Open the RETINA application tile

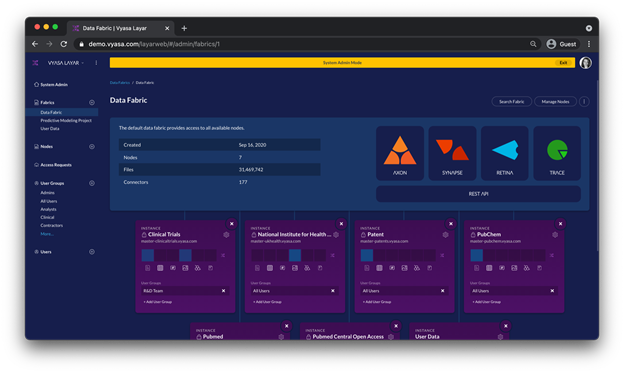[505, 153]
